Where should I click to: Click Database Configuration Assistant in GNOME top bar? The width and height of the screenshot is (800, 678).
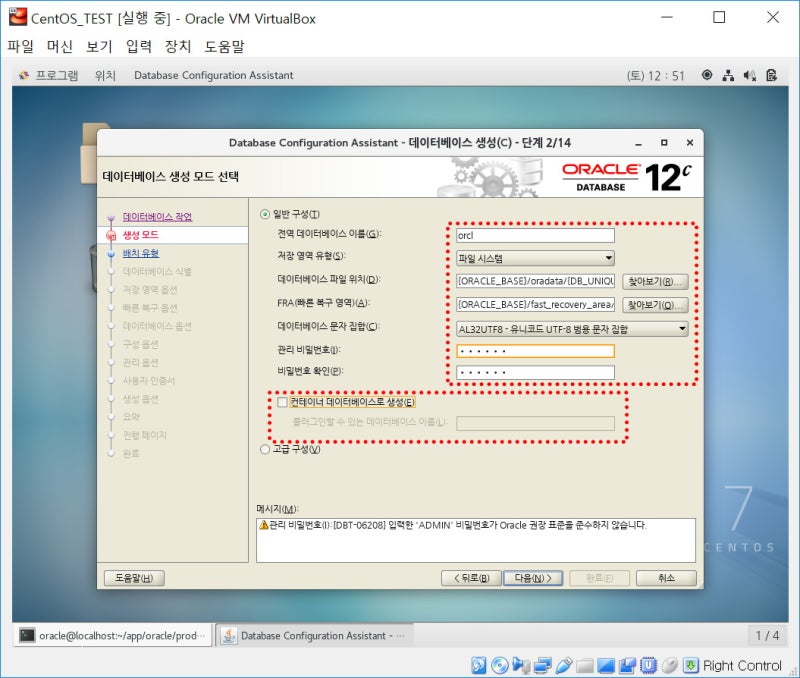[214, 76]
